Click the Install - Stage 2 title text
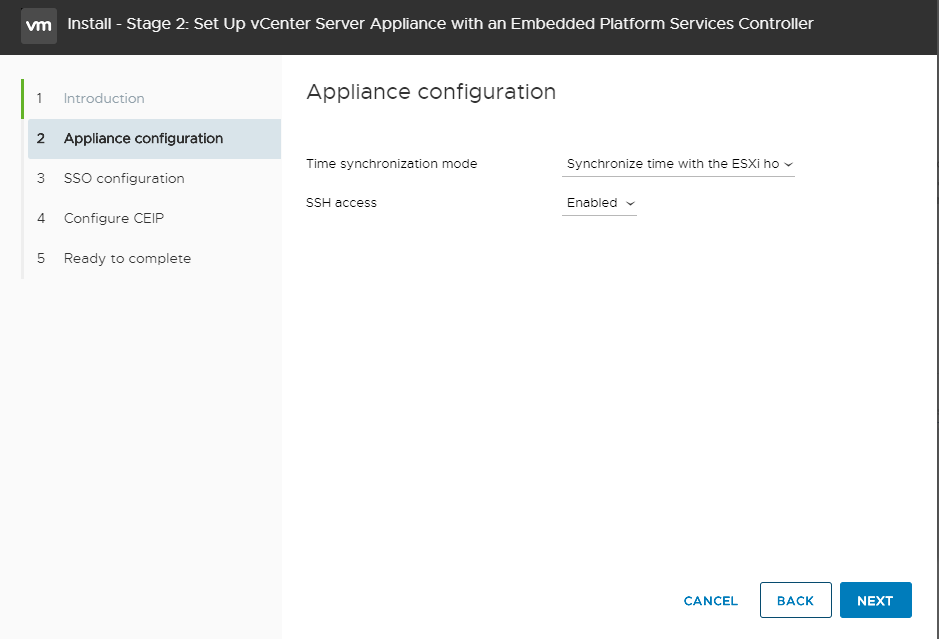939x639 pixels. [440, 24]
